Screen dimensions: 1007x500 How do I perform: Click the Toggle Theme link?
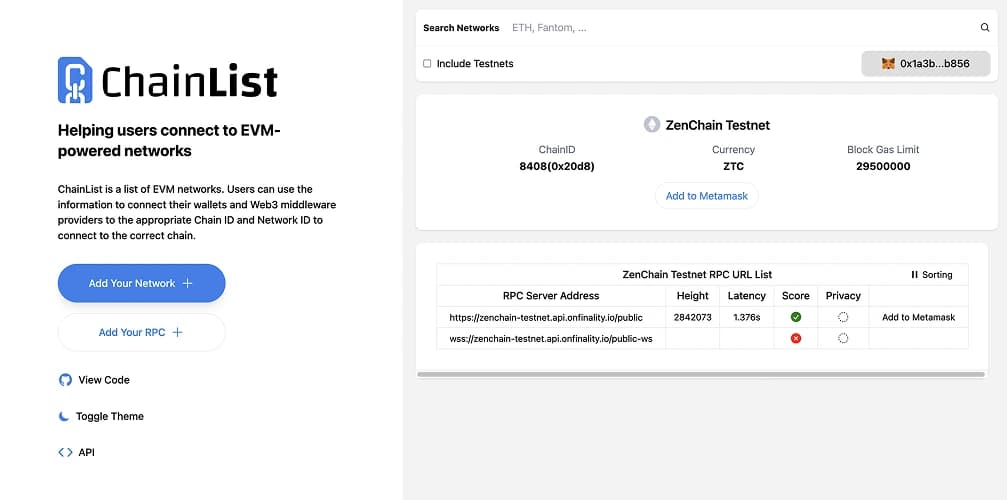coord(101,416)
